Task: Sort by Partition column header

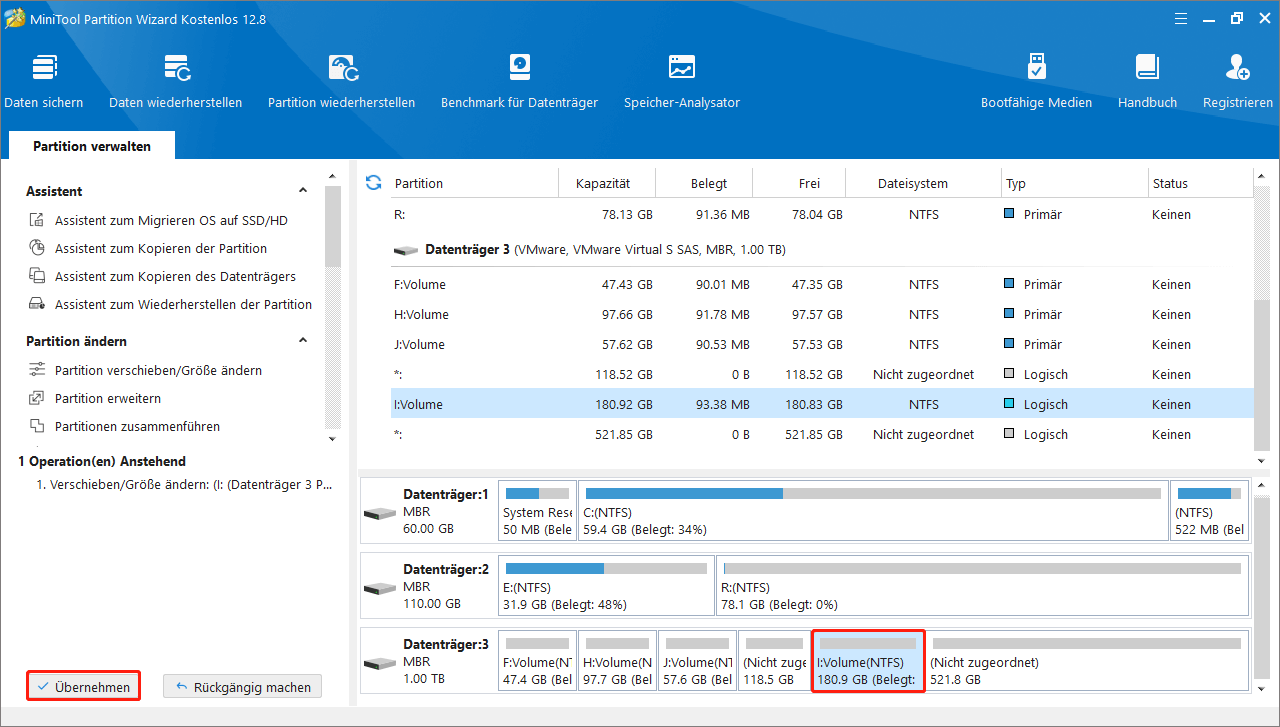Action: 419,184
